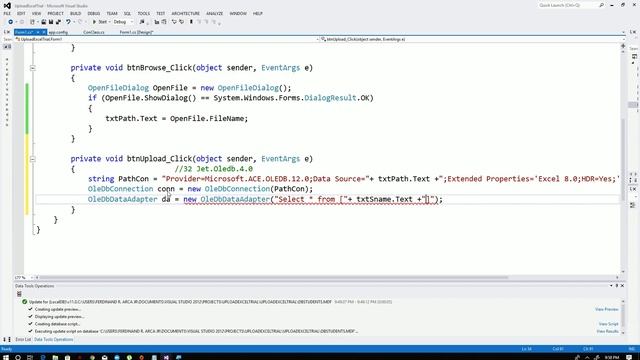Image resolution: width=640 pixels, height=360 pixels.
Task: Open the WINDOW menu
Action: [x=238, y=13]
